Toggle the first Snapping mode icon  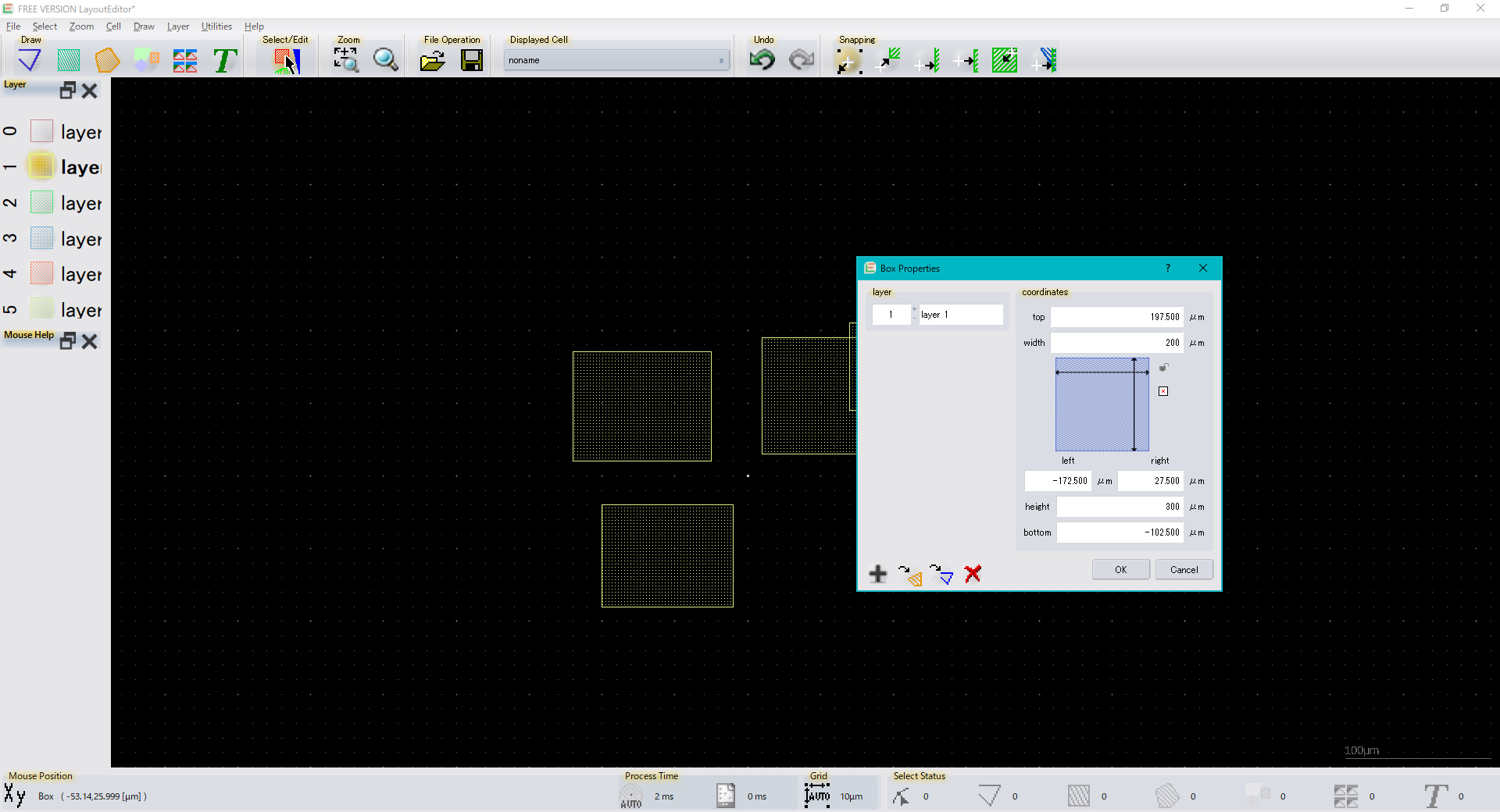[848, 60]
